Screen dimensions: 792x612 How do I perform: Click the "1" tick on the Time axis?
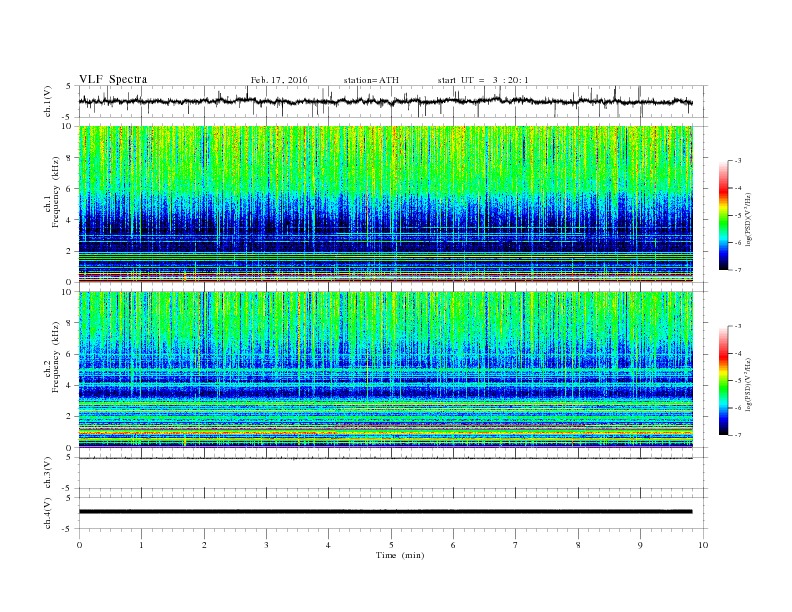141,545
